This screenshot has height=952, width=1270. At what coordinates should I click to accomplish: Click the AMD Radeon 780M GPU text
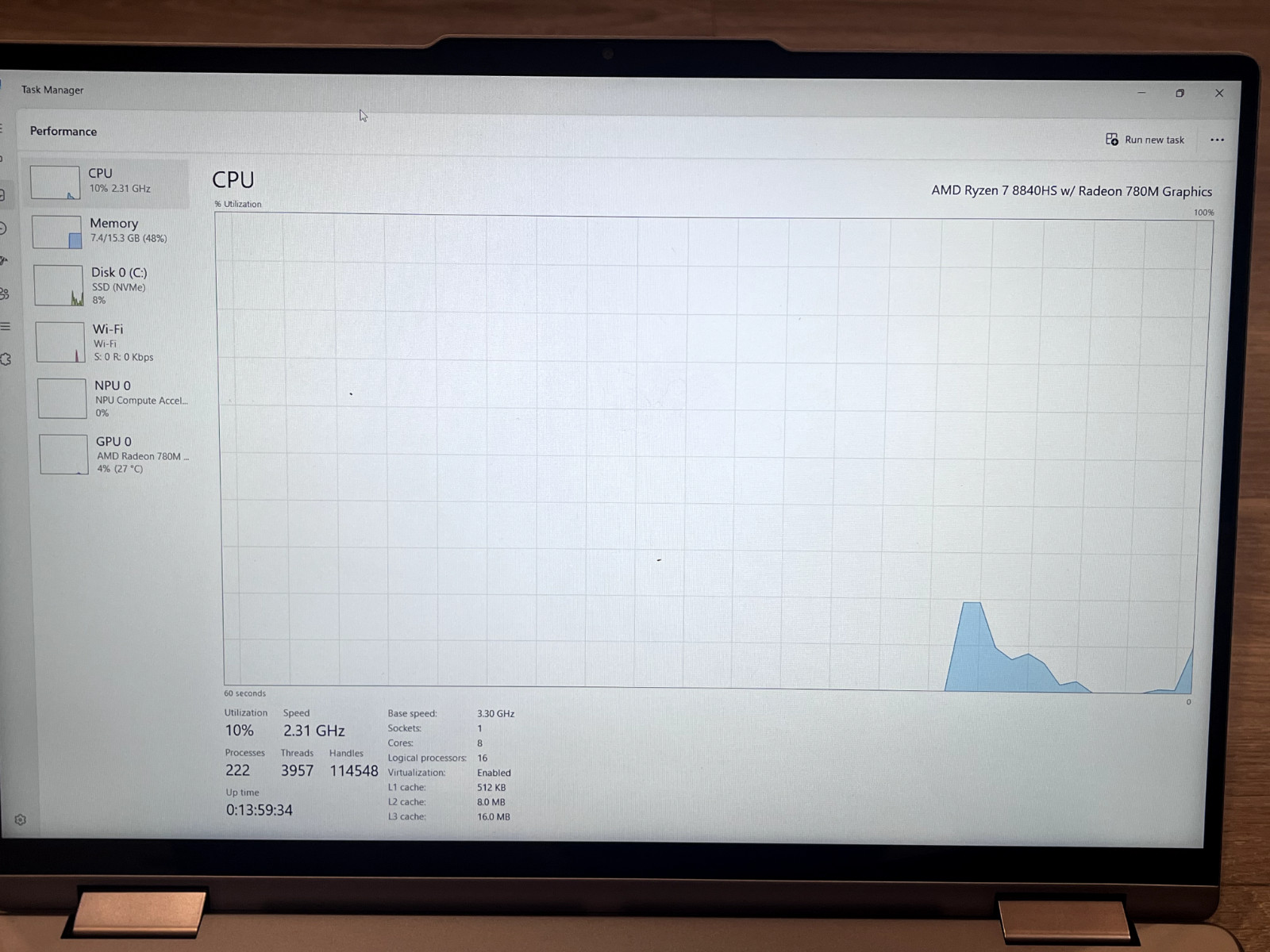tap(144, 456)
